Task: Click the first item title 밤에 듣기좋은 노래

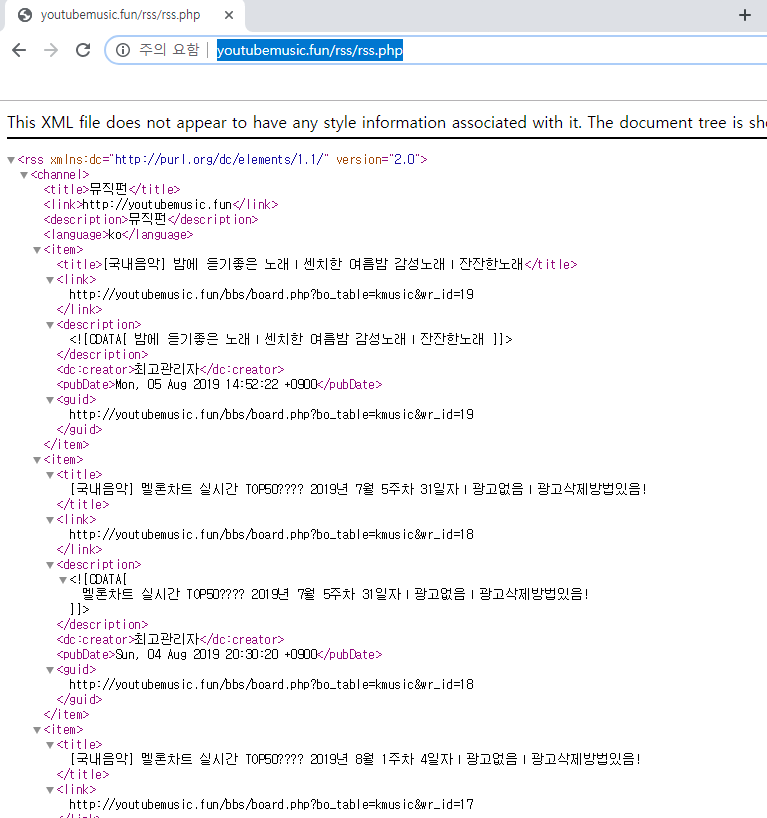Action: coord(314,264)
